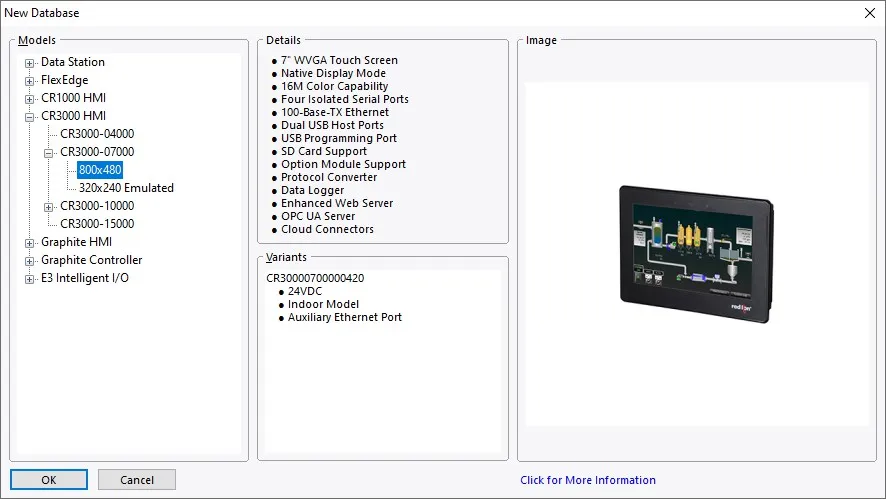This screenshot has height=499, width=886.
Task: Expand the CR3000-10000 node
Action: click(x=49, y=207)
